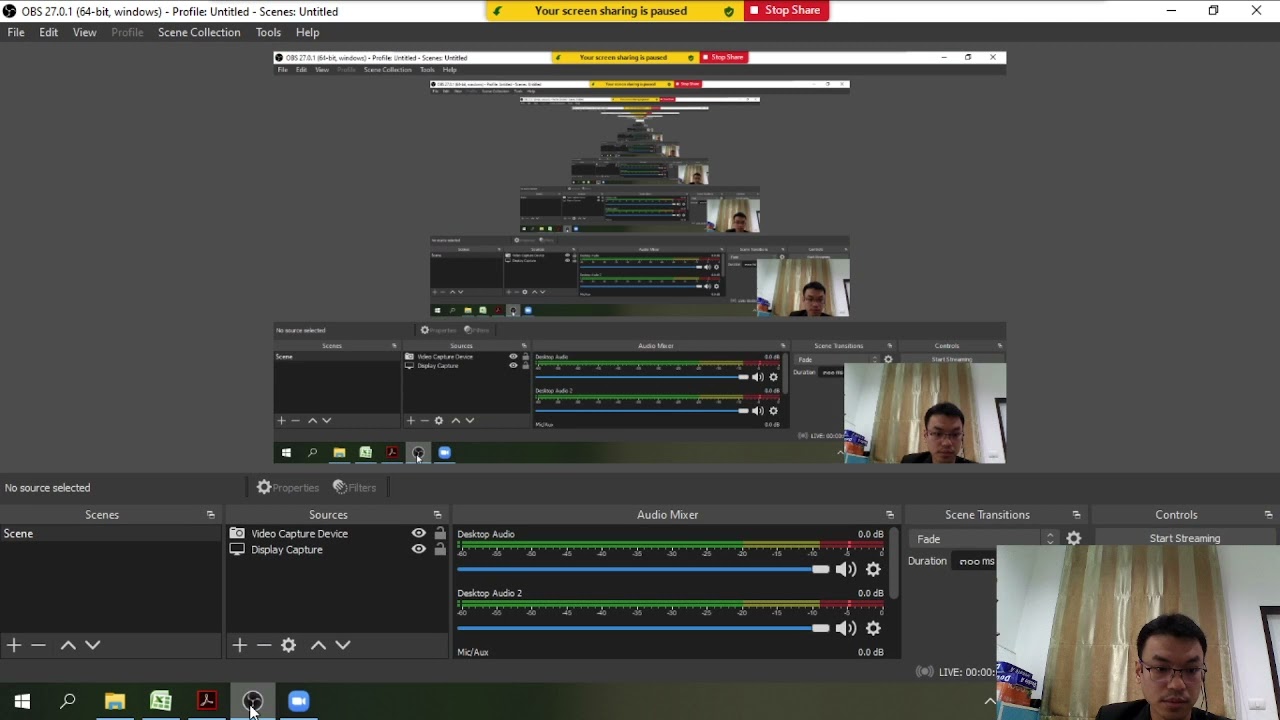Open the Fade transition dropdown
This screenshot has height=720, width=1280.
pos(984,538)
